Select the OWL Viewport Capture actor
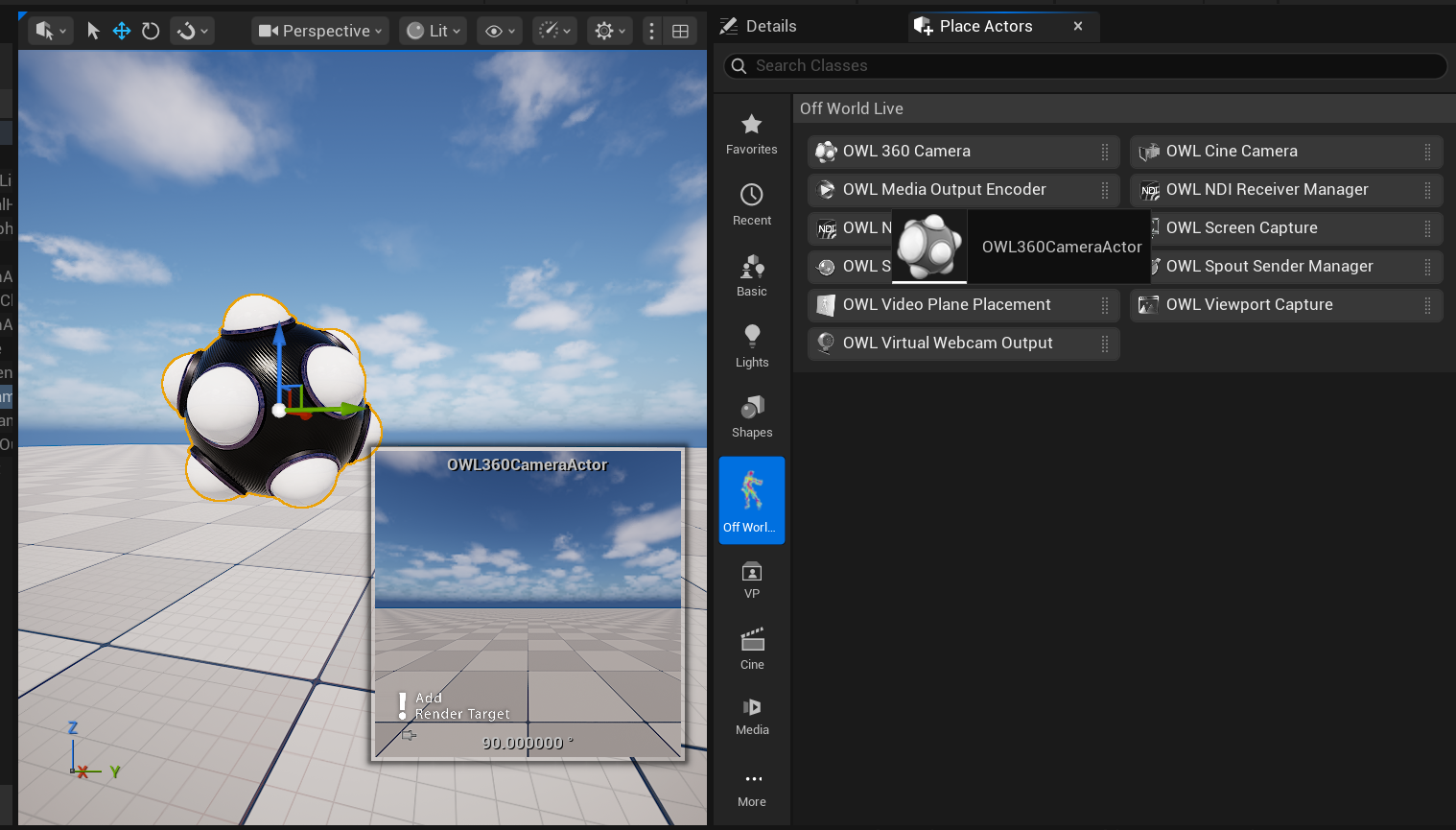This screenshot has width=1456, height=830. click(x=1286, y=304)
